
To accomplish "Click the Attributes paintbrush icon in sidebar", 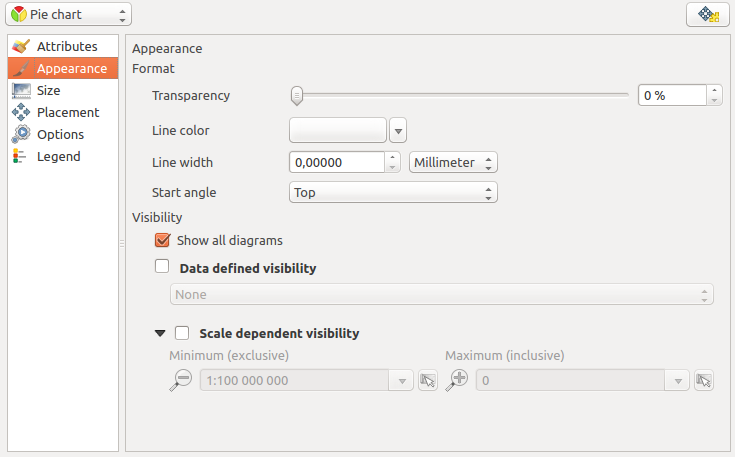I will 21,47.
